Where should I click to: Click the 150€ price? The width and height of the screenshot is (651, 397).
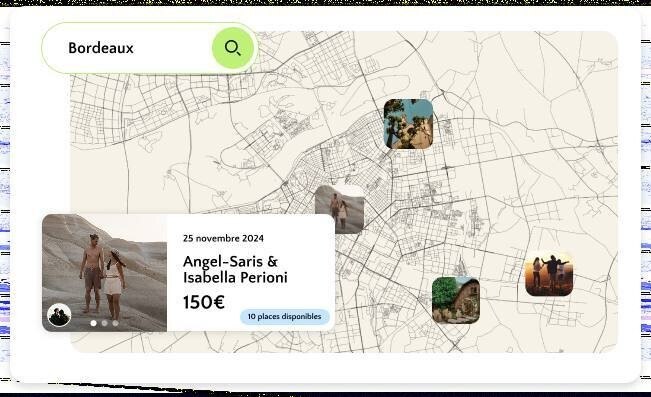(204, 302)
